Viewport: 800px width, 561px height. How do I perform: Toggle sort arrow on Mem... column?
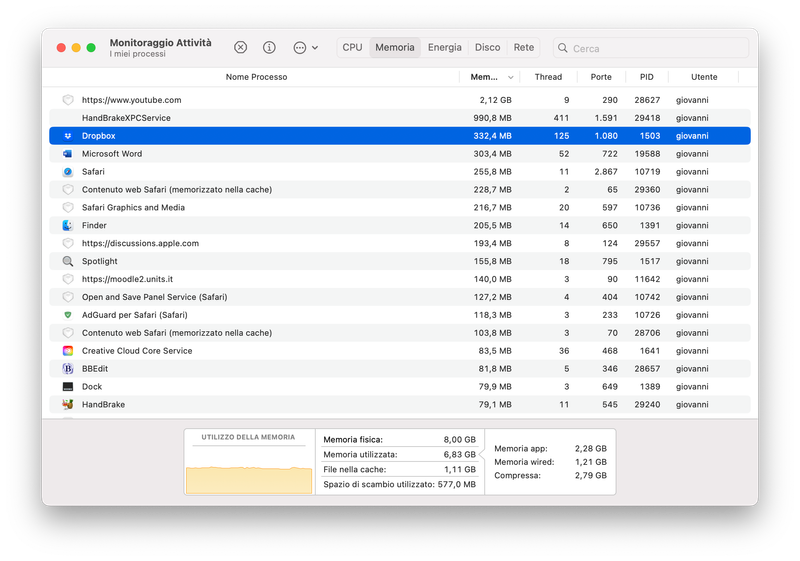tap(510, 78)
